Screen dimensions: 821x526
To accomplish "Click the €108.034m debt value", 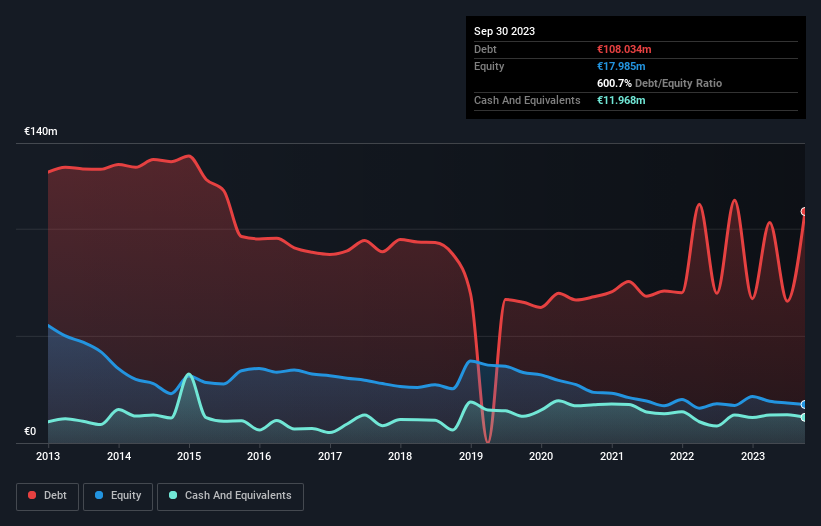I will [624, 49].
